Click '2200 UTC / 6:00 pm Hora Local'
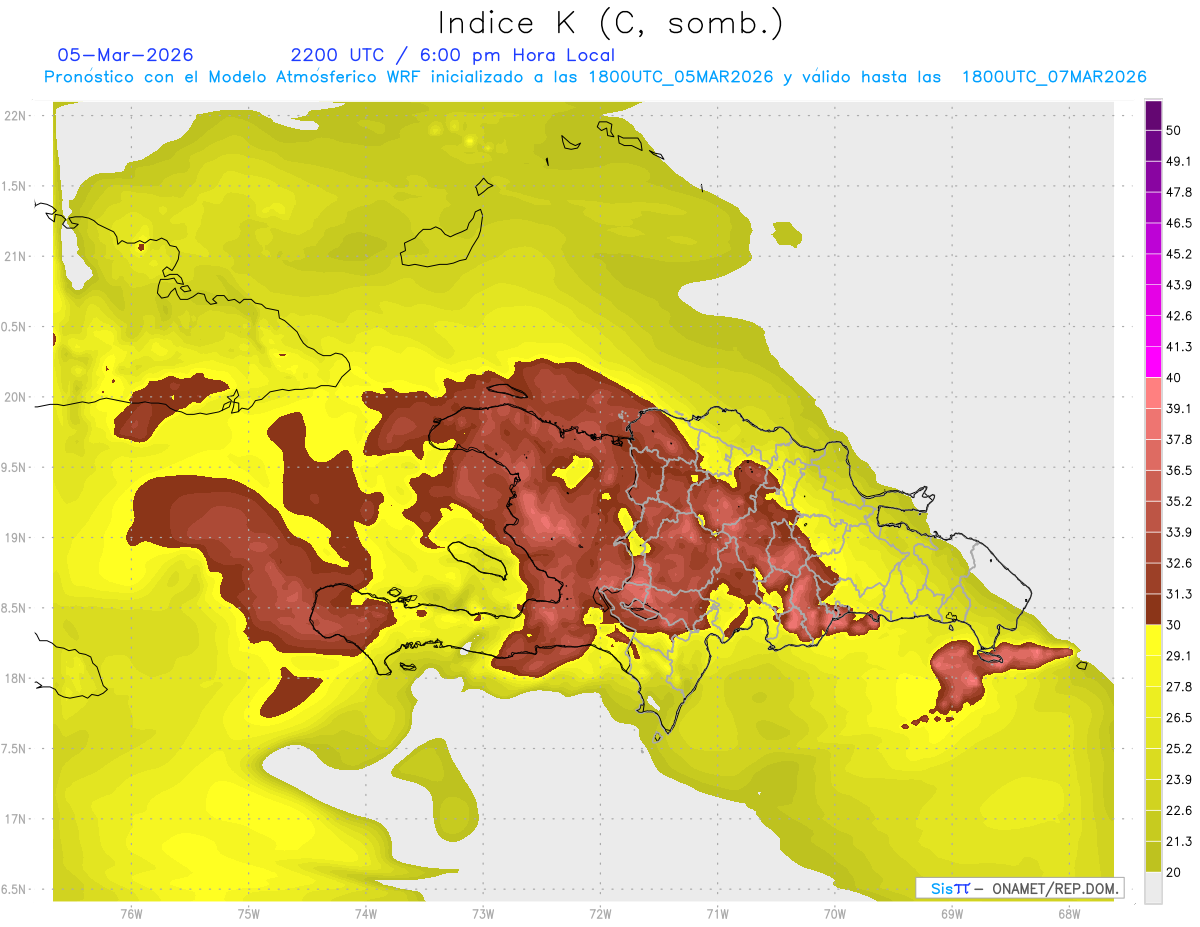 (x=452, y=55)
